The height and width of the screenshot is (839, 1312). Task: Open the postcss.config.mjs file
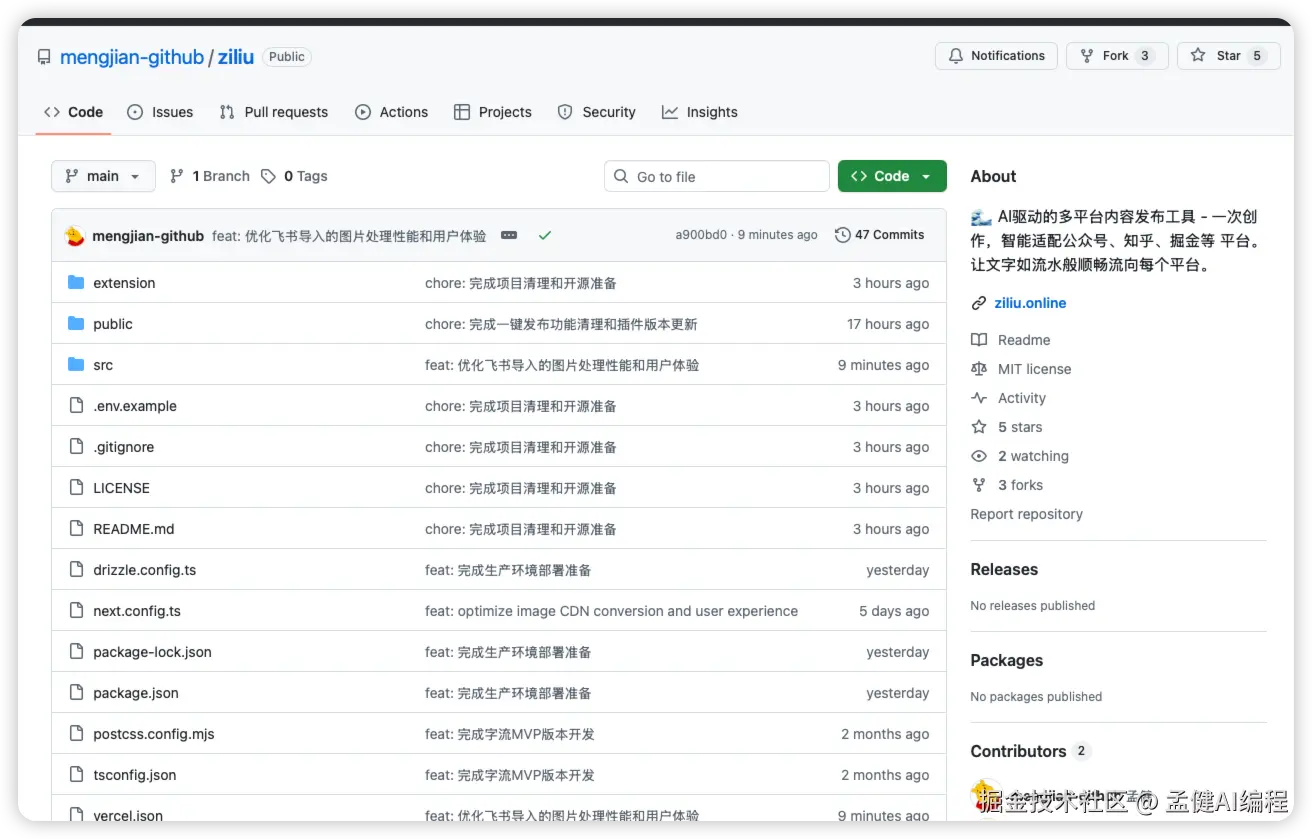pyautogui.click(x=154, y=734)
